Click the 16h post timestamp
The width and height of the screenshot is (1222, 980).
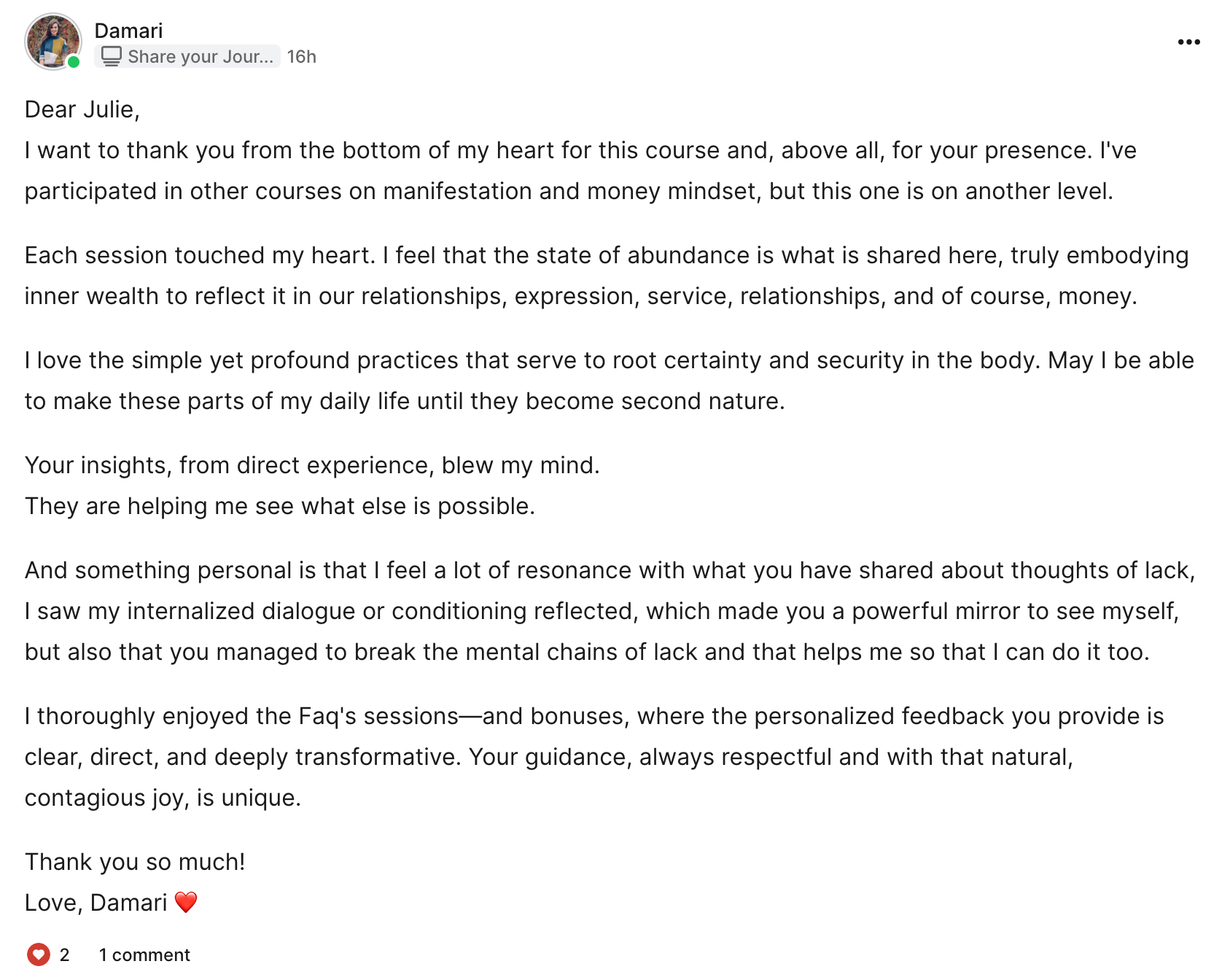coord(301,57)
